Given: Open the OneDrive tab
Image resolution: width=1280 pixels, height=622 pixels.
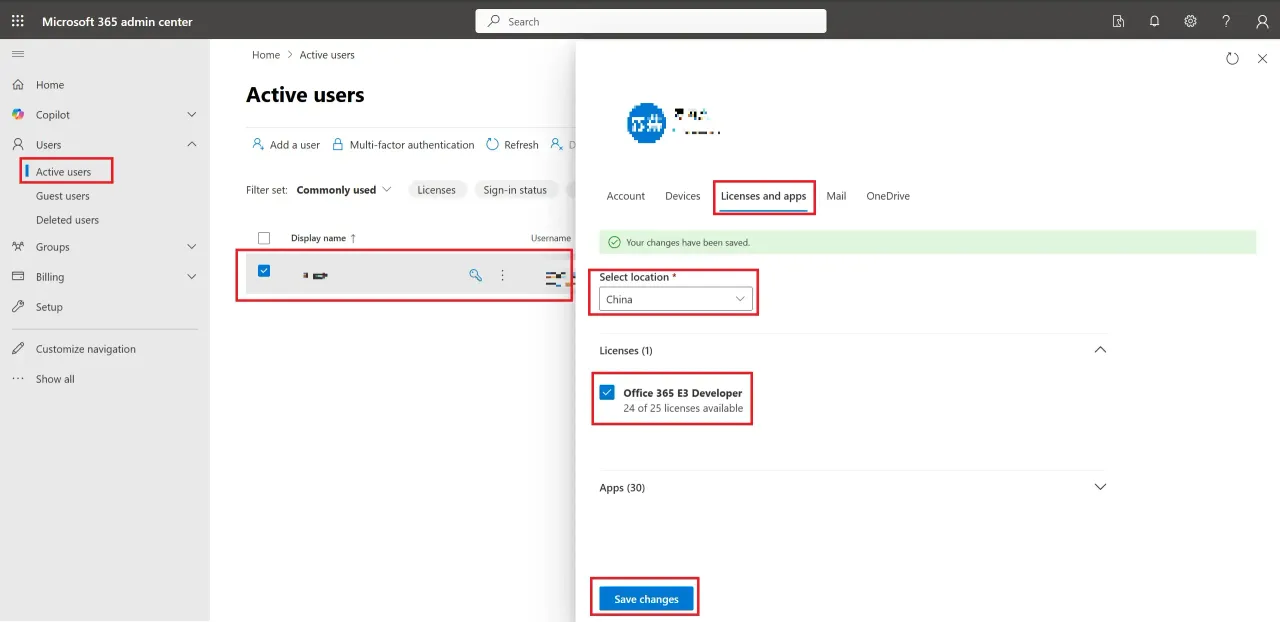Looking at the screenshot, I should (x=888, y=196).
